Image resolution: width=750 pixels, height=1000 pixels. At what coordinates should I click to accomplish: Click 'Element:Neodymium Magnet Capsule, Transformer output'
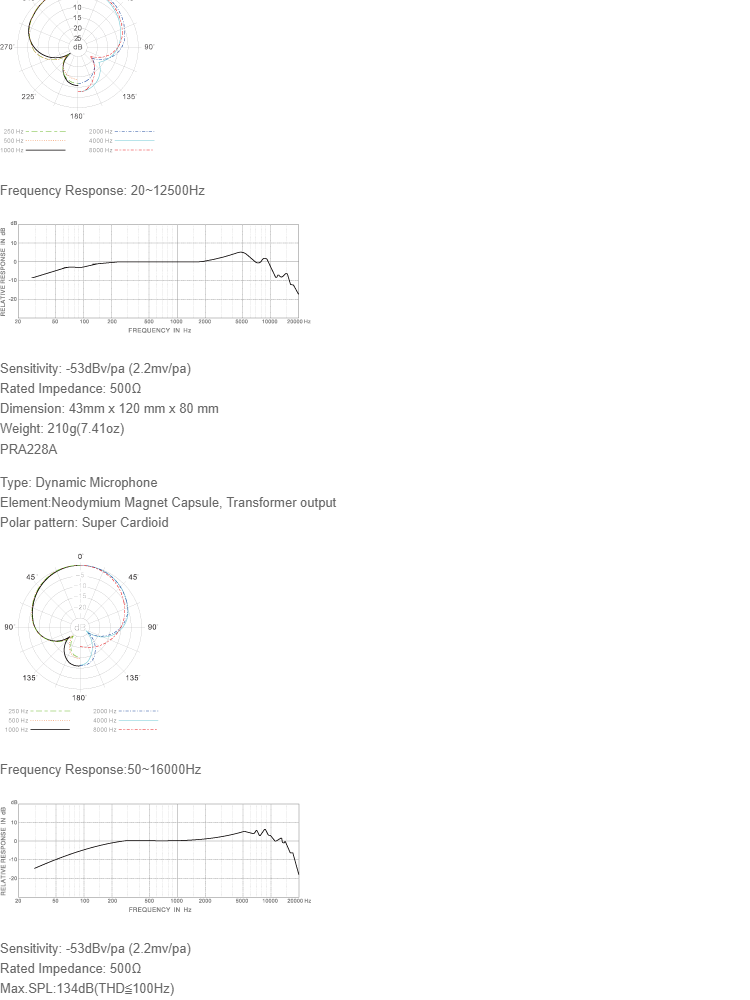pyautogui.click(x=168, y=503)
